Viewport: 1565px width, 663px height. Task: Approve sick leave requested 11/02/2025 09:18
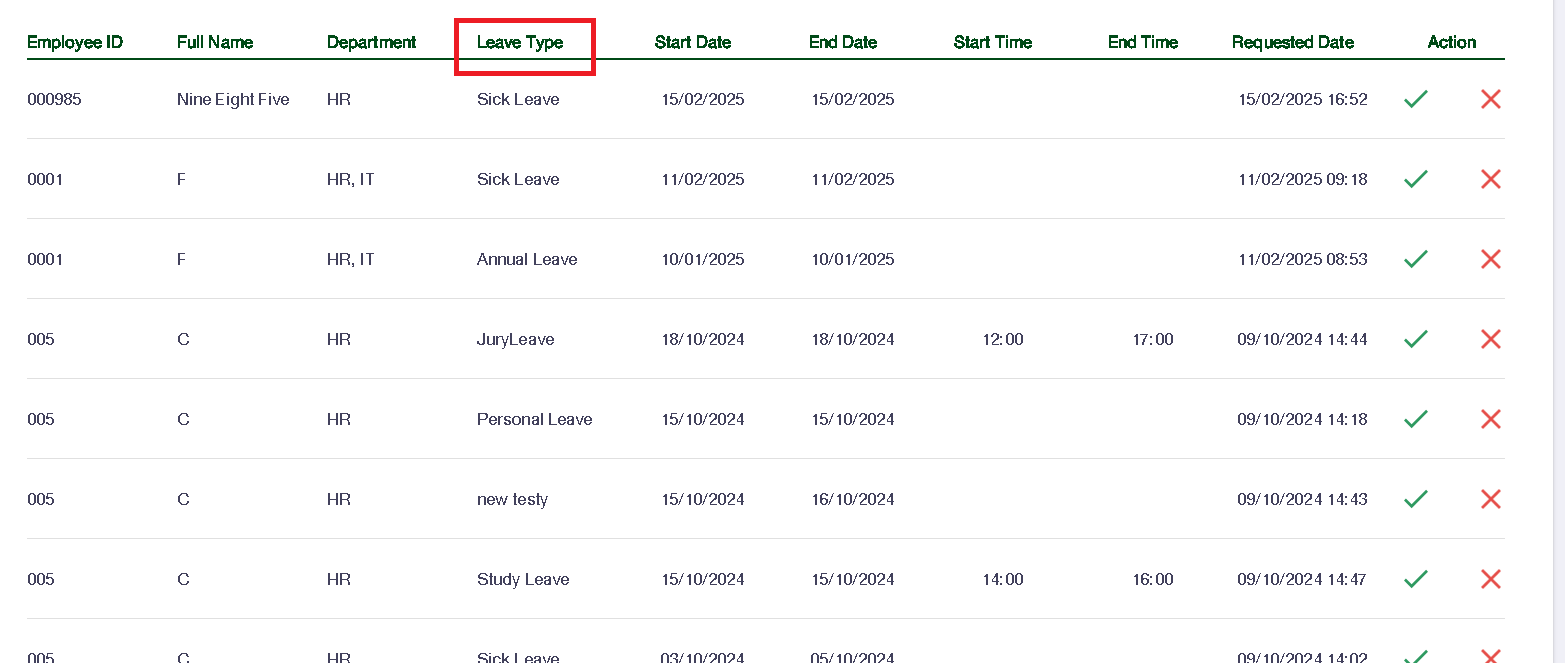click(1415, 179)
